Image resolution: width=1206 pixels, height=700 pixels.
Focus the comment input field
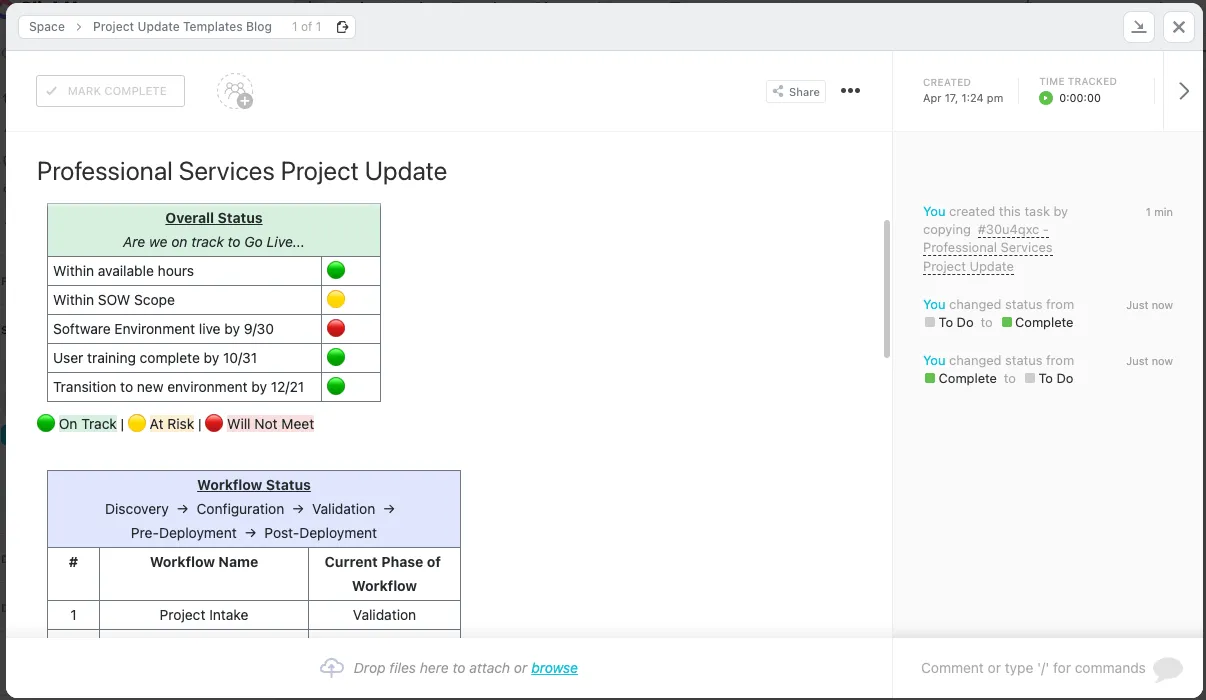(x=1033, y=668)
